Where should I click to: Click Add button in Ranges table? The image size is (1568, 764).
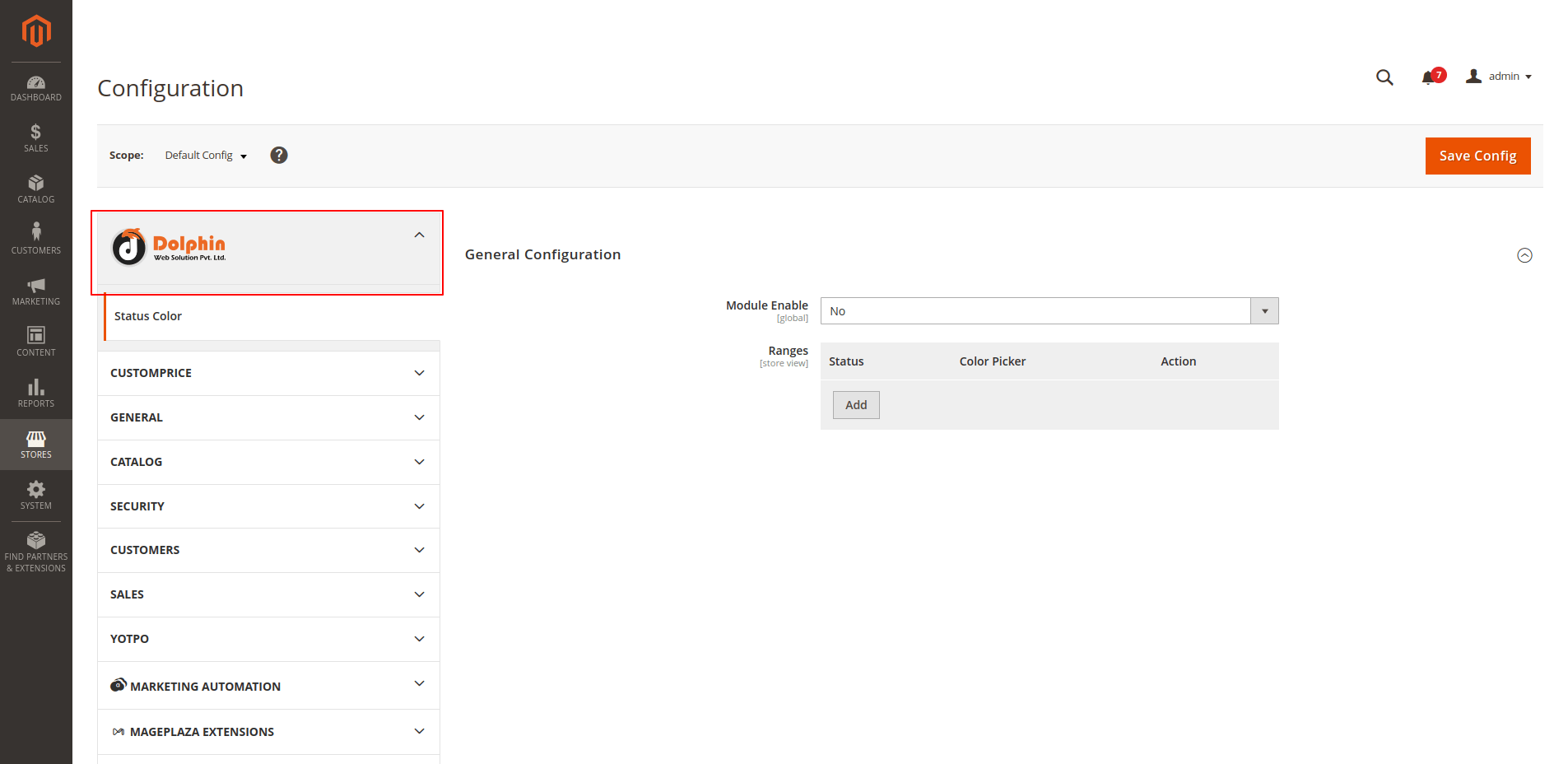tap(855, 405)
